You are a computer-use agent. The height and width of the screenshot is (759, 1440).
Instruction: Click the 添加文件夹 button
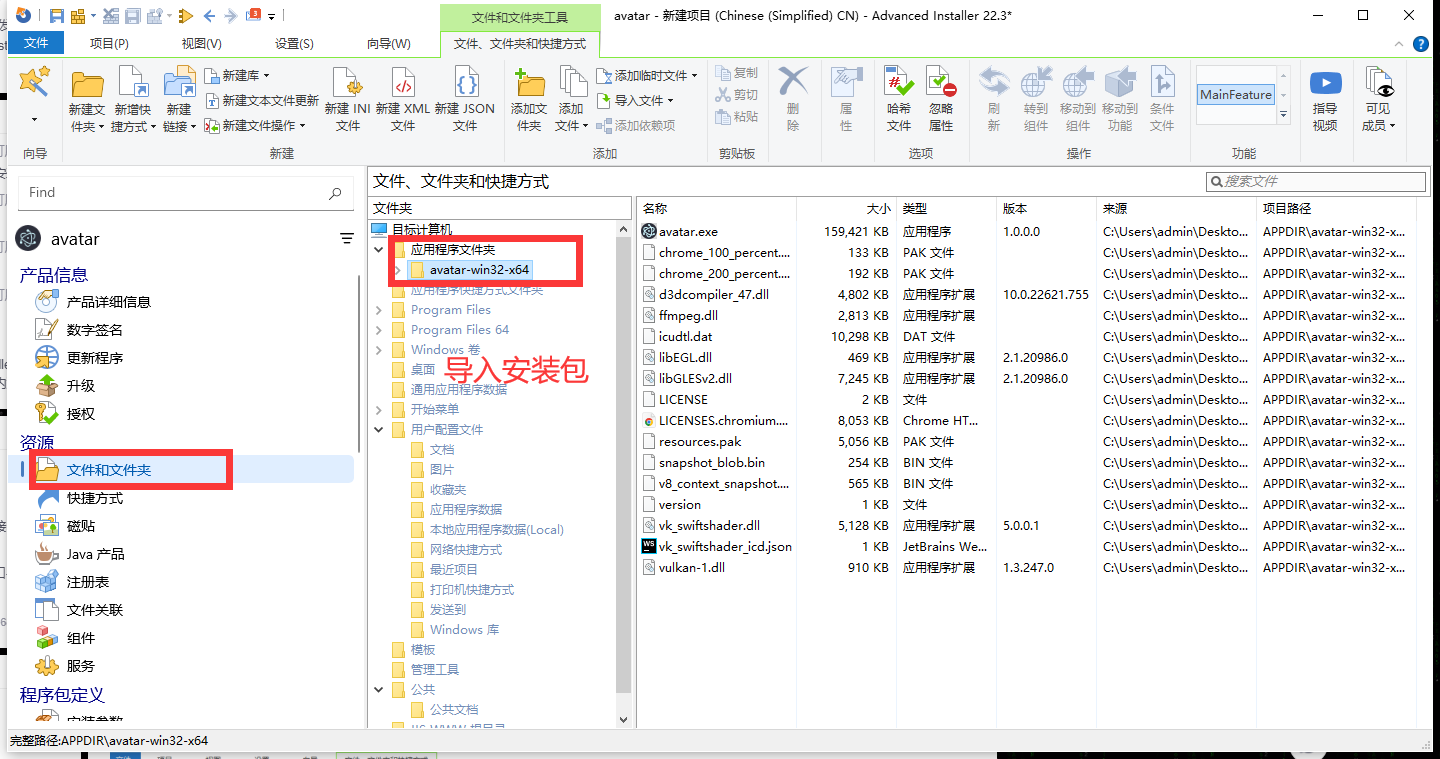(528, 97)
